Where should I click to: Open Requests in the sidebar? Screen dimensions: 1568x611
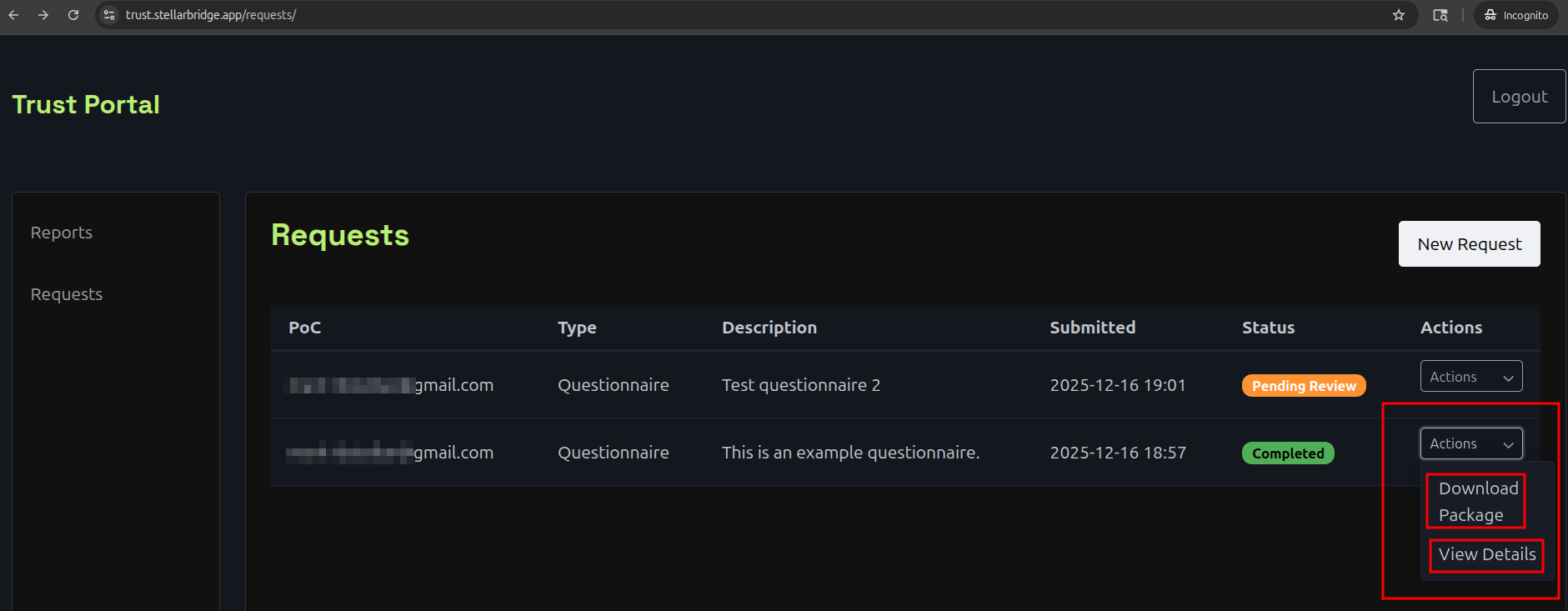coord(67,294)
